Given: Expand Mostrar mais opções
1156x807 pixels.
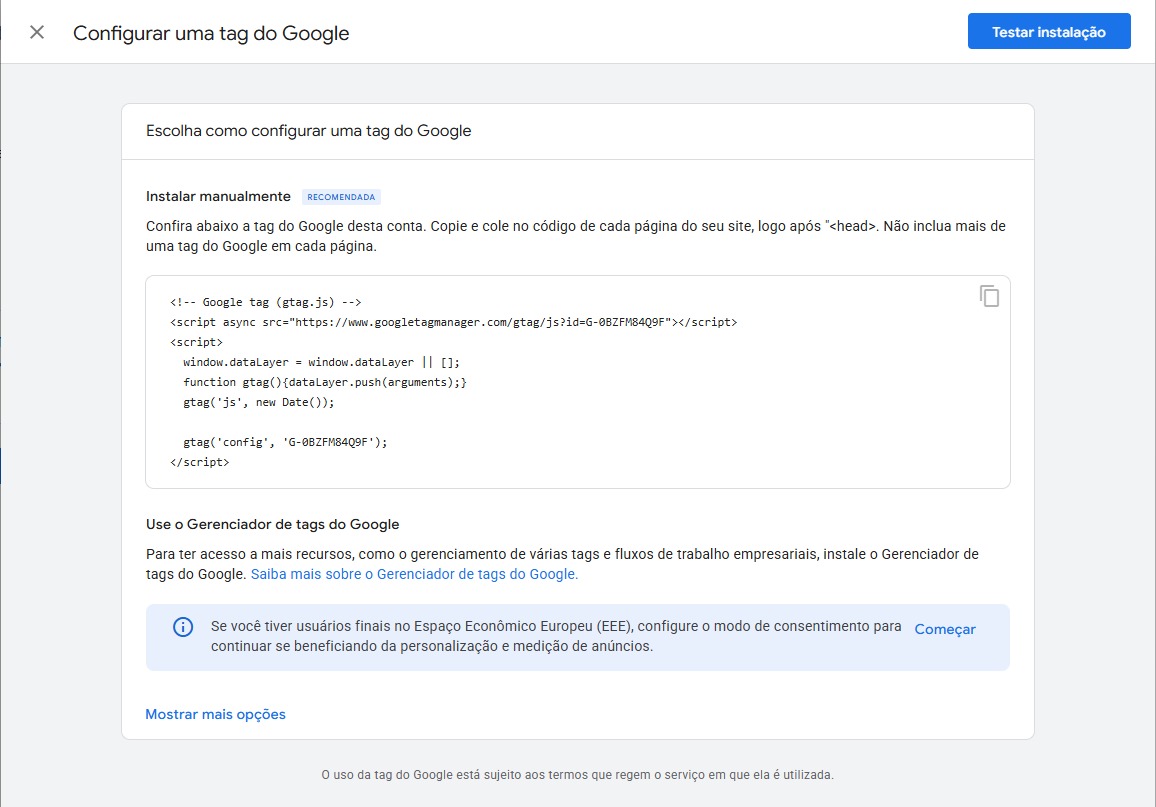Looking at the screenshot, I should (215, 714).
